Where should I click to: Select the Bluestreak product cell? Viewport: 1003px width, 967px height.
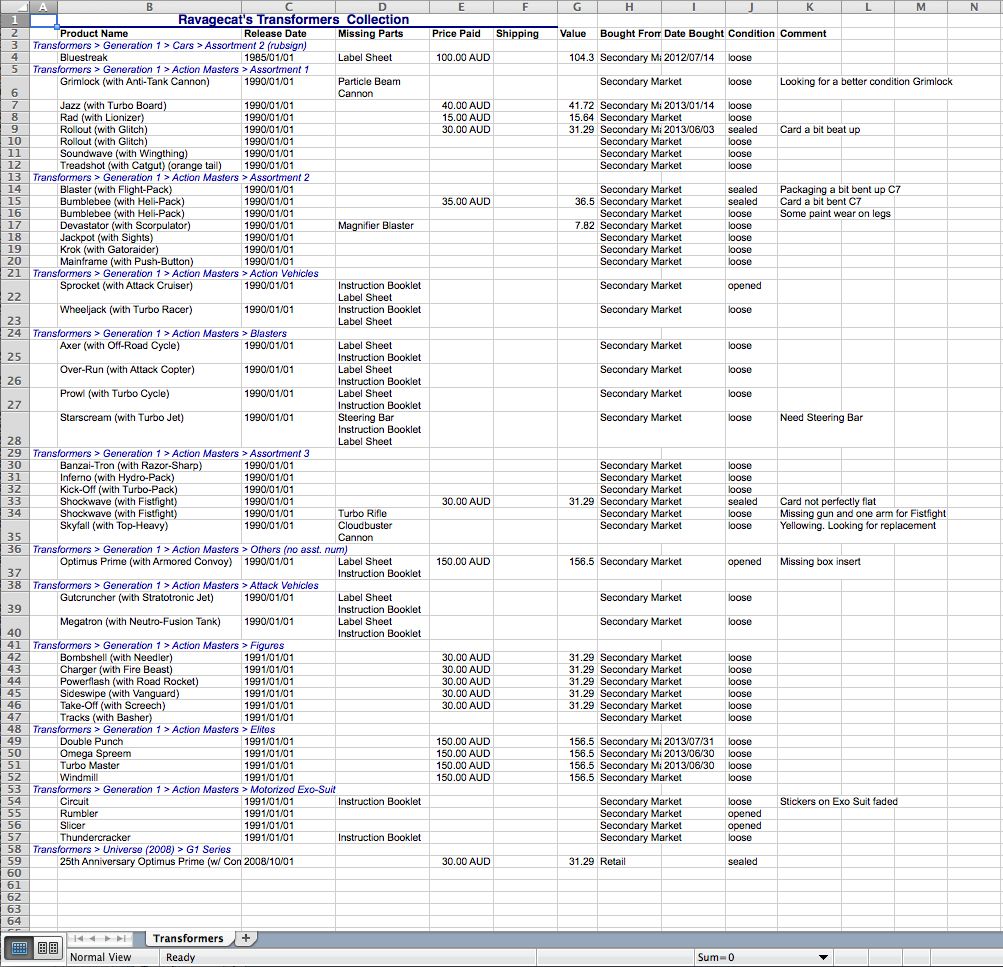tap(149, 58)
